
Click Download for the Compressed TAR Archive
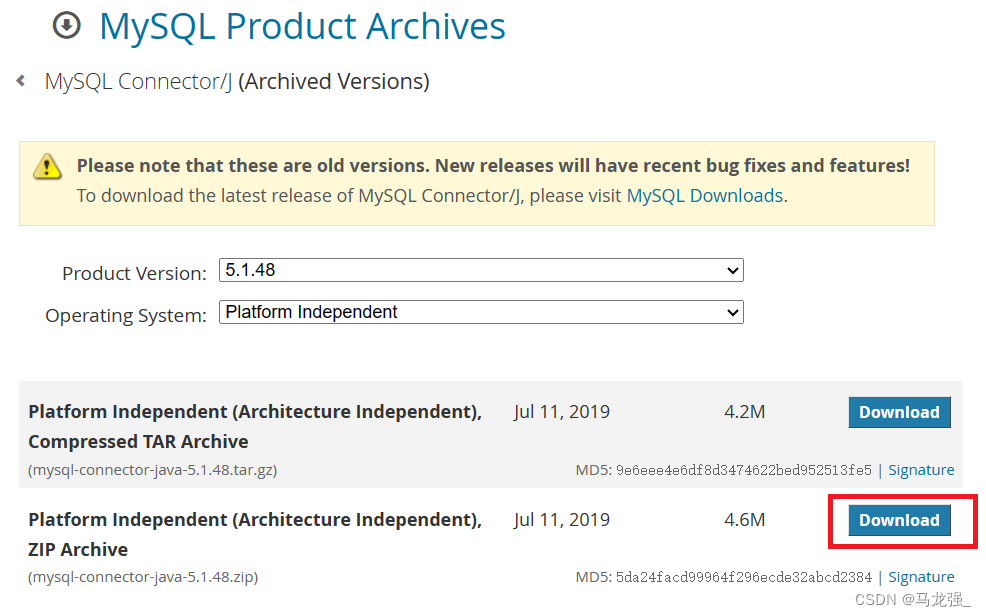pos(899,412)
